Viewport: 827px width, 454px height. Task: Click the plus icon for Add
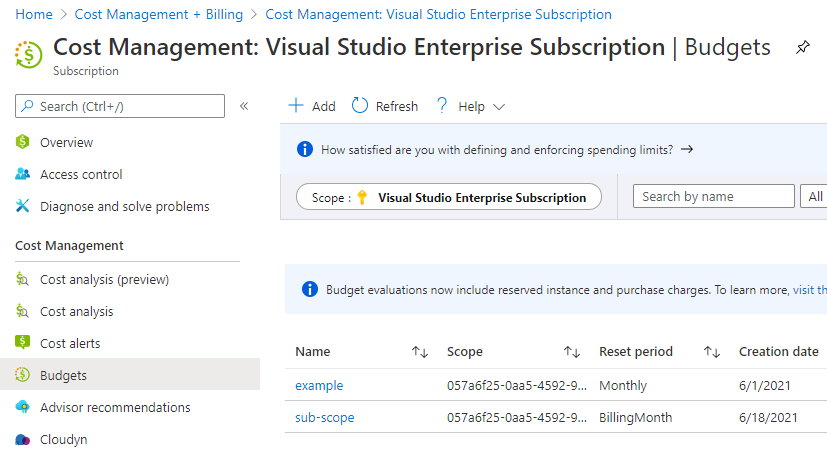pyautogui.click(x=296, y=105)
